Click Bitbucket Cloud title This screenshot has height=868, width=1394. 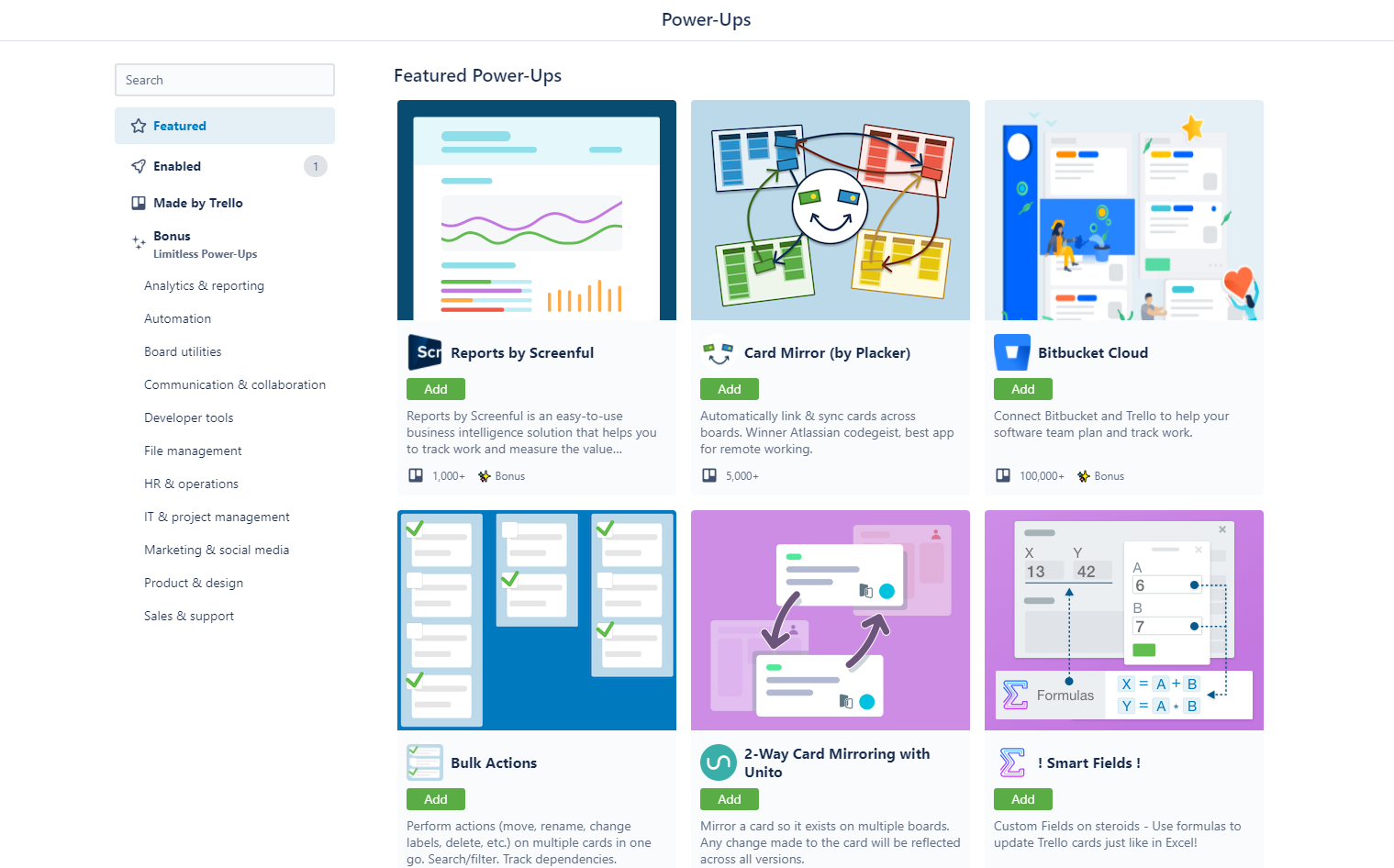pyautogui.click(x=1093, y=352)
